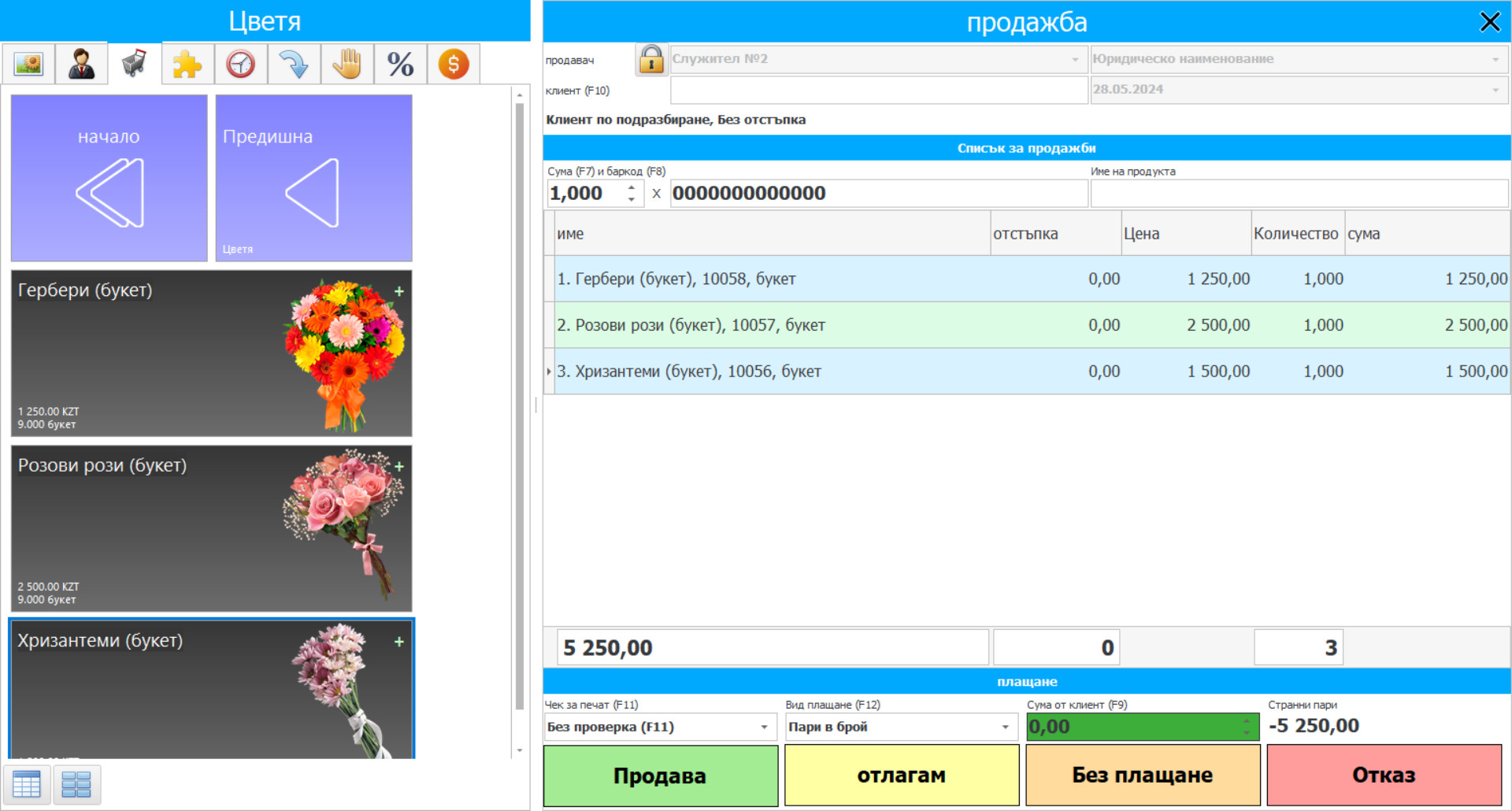The height and width of the screenshot is (811, 1512).
Task: Switch to table list view icon
Action: point(27,785)
